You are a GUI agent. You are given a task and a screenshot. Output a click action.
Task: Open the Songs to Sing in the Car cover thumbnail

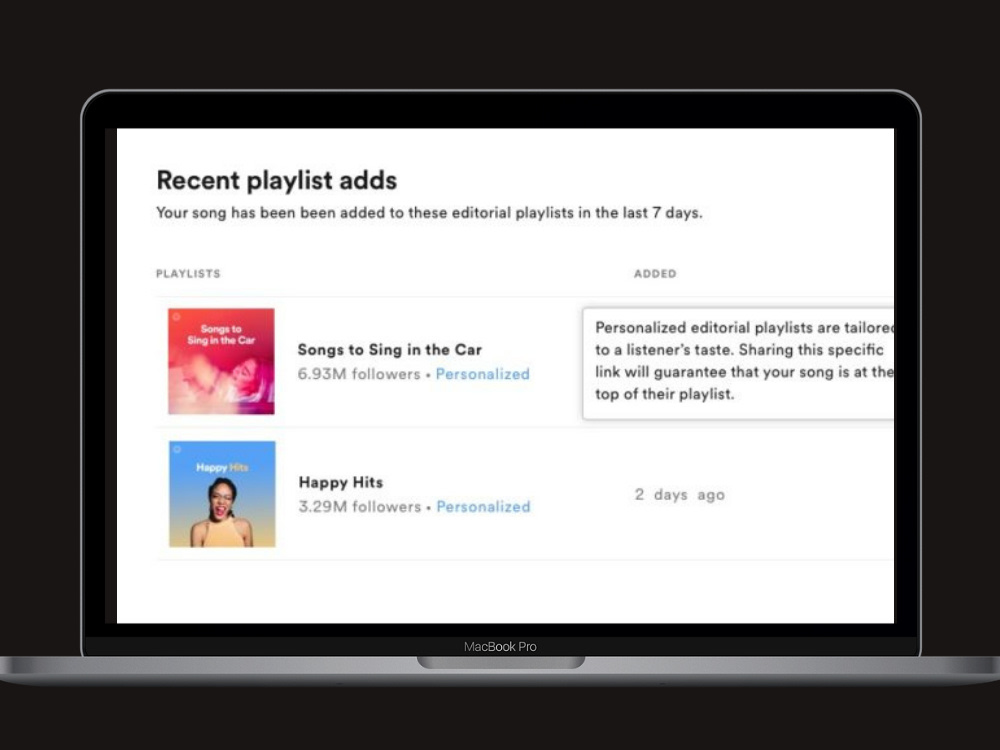click(x=221, y=362)
